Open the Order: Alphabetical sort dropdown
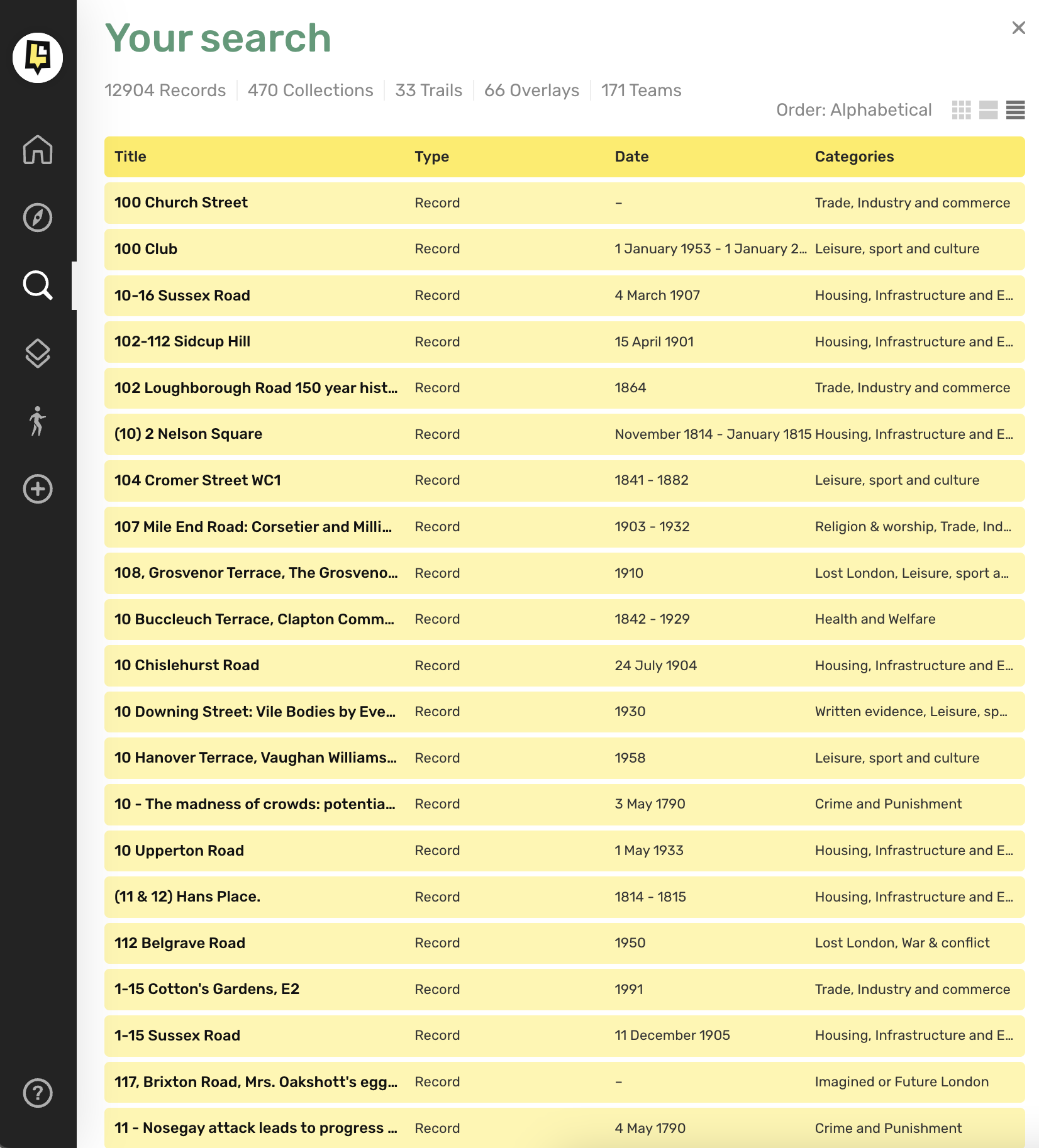This screenshot has width=1039, height=1148. [x=853, y=110]
